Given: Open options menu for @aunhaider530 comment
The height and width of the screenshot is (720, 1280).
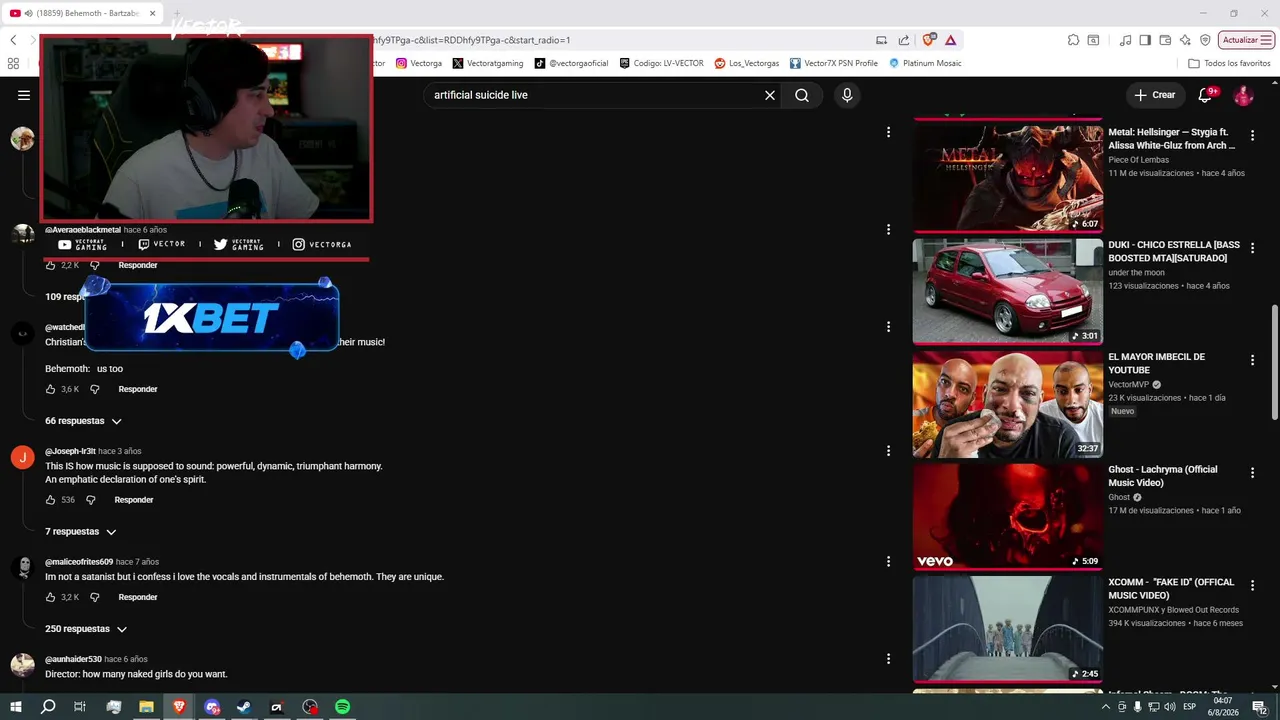Looking at the screenshot, I should pyautogui.click(x=888, y=659).
